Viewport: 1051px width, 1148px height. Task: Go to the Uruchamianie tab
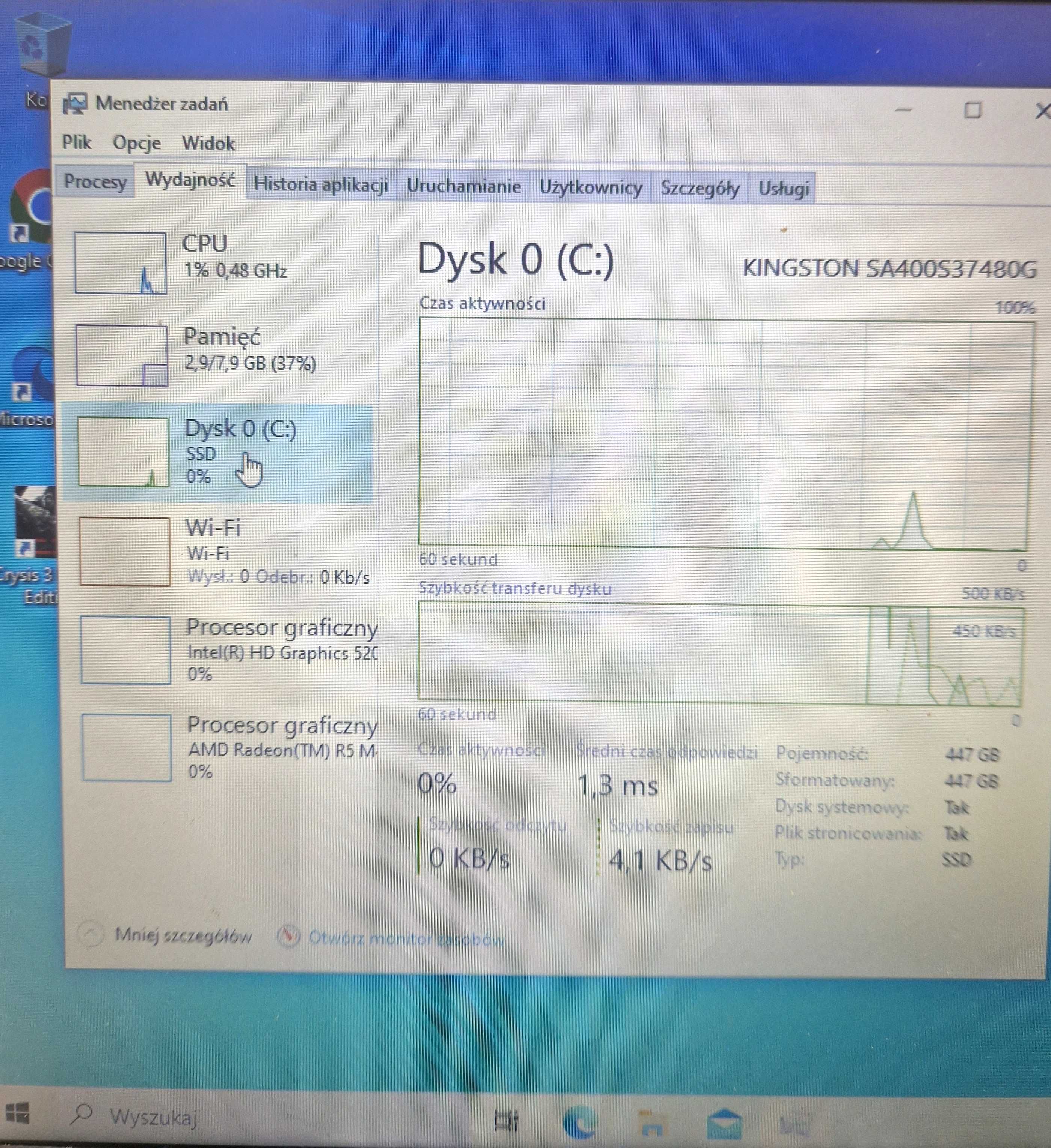[464, 186]
